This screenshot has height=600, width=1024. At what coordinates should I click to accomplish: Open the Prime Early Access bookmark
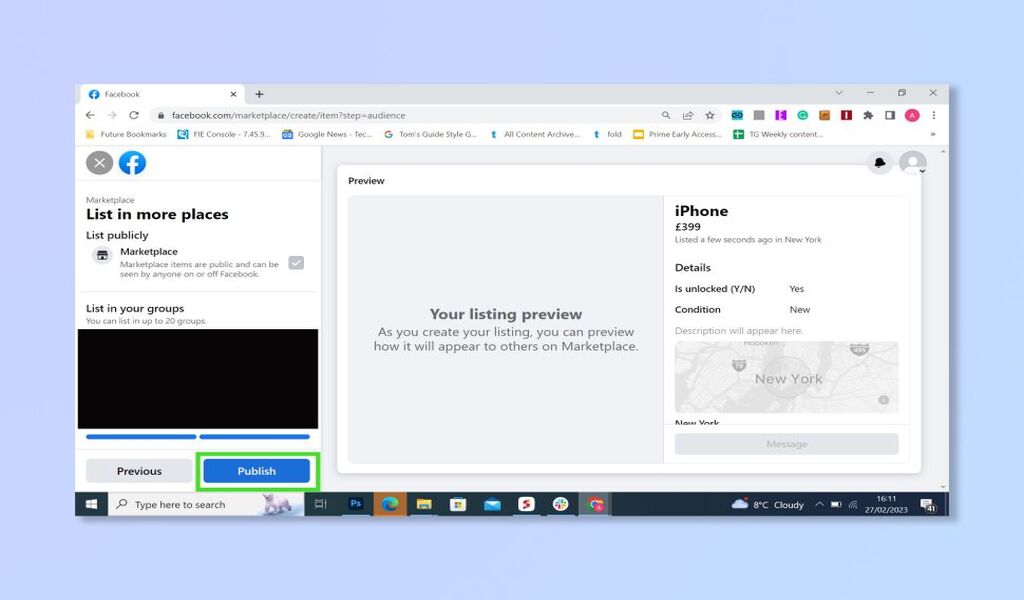(x=677, y=134)
